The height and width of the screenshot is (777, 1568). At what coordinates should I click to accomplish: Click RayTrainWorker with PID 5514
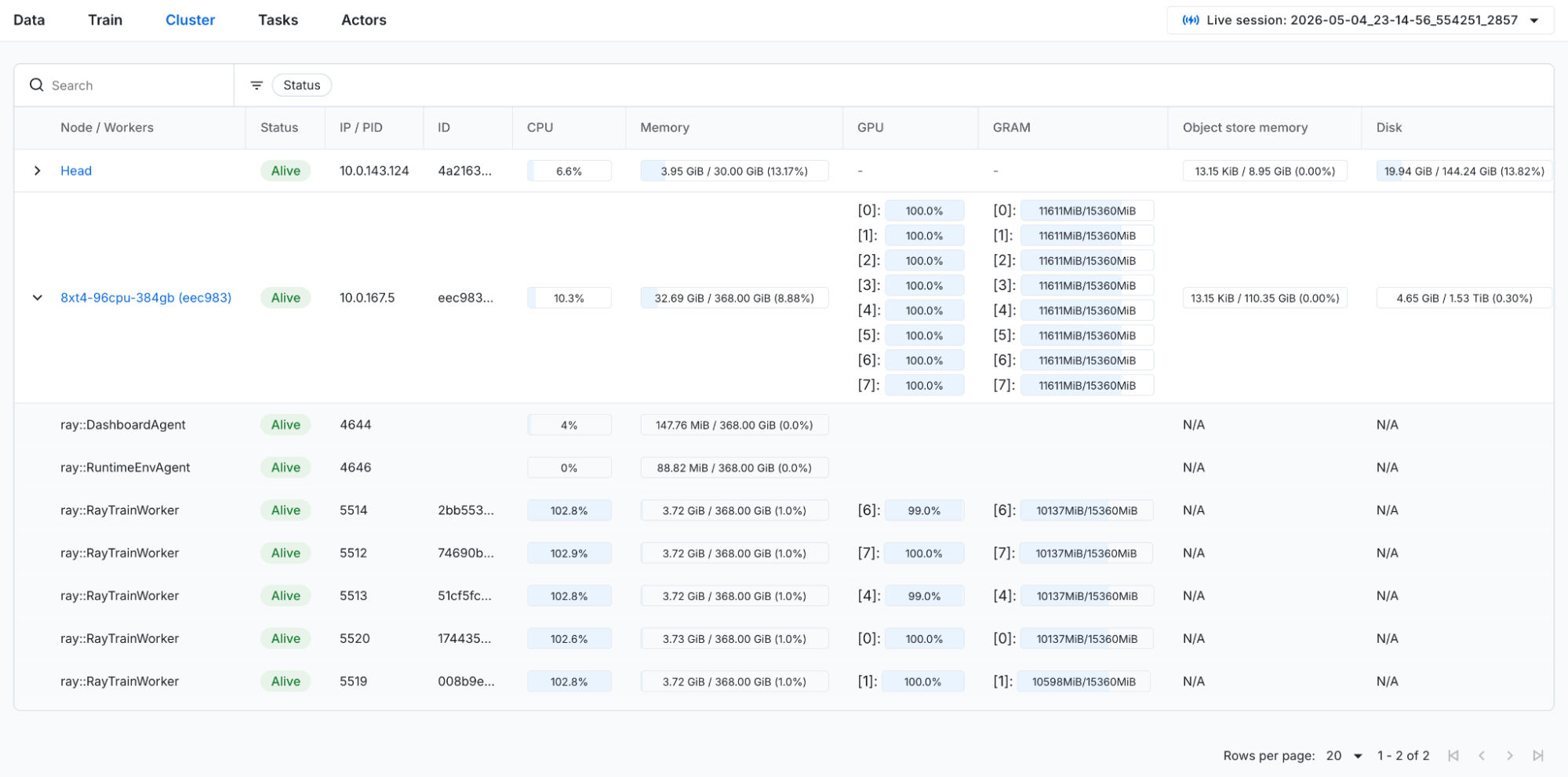point(120,510)
